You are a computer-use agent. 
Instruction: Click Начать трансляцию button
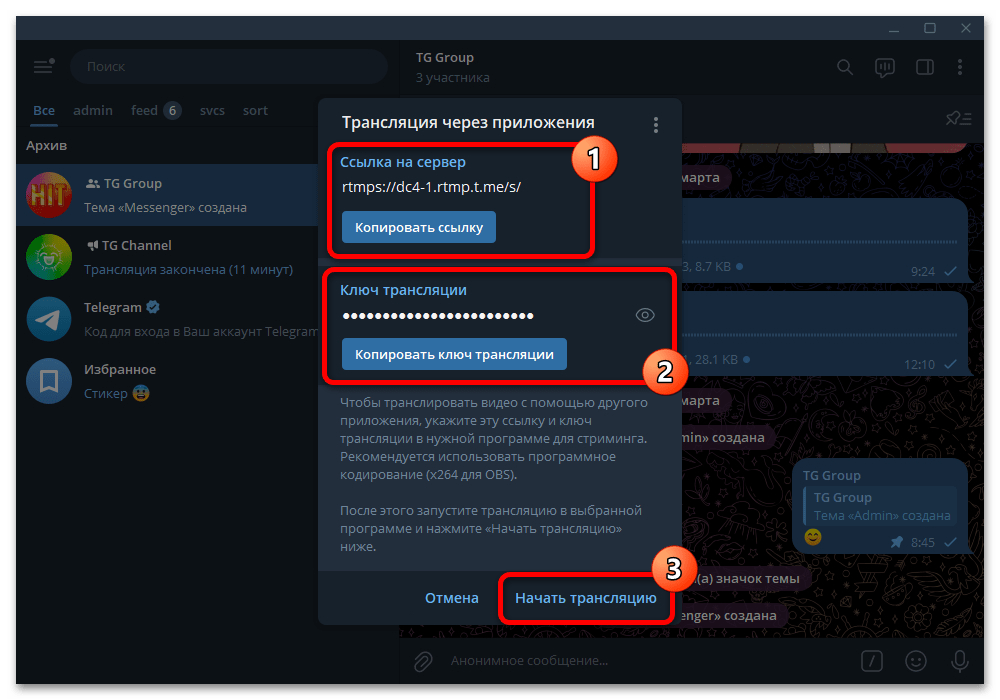click(x=585, y=598)
